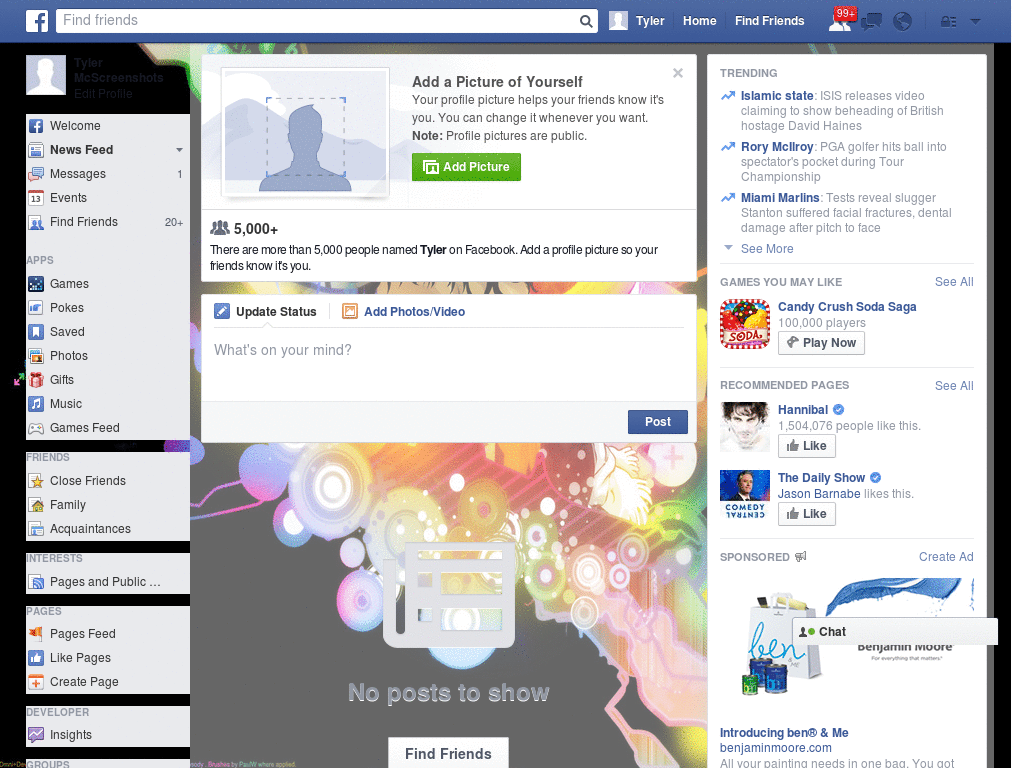Click Hannibal page thumbnail
Image resolution: width=1024 pixels, height=768 pixels.
(744, 427)
